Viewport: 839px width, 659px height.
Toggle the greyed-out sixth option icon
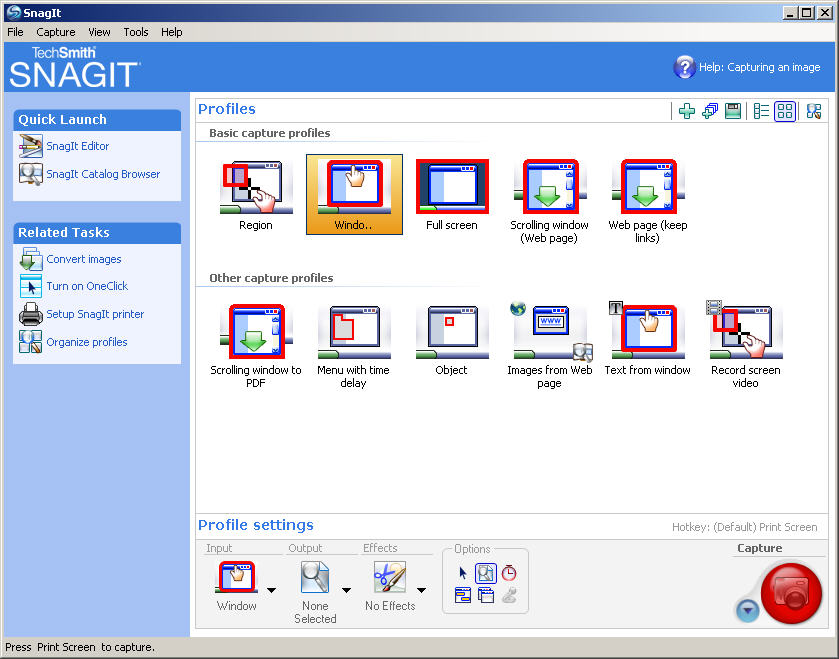[x=509, y=595]
